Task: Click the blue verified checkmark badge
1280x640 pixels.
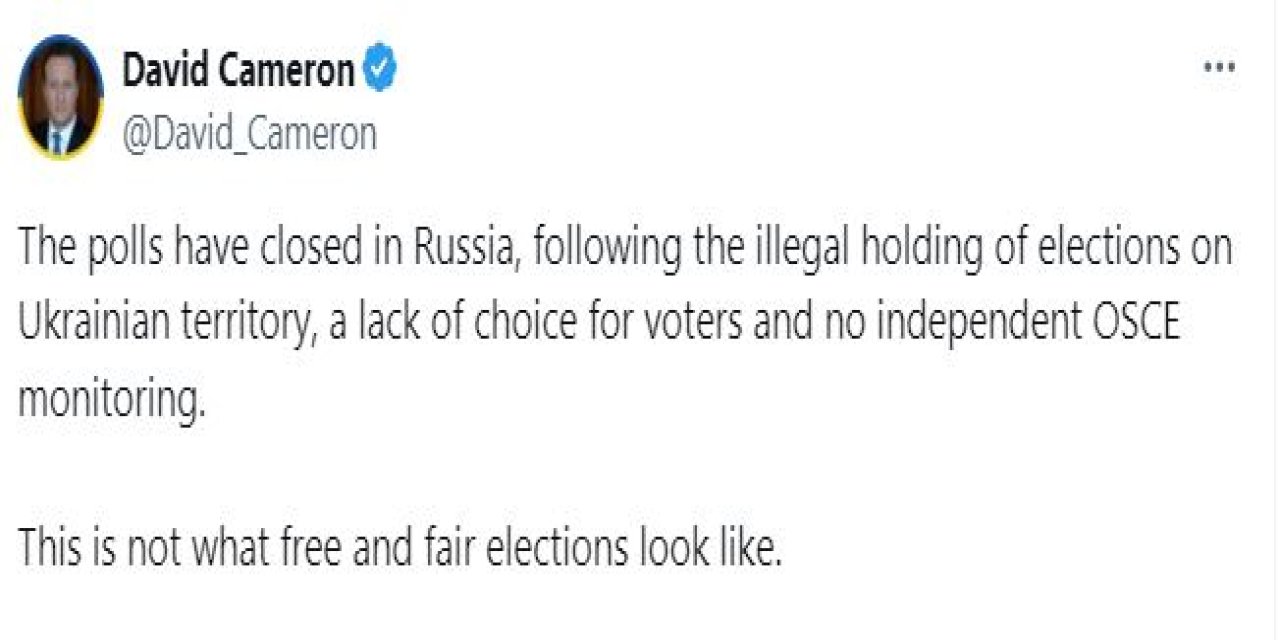Action: click(381, 71)
